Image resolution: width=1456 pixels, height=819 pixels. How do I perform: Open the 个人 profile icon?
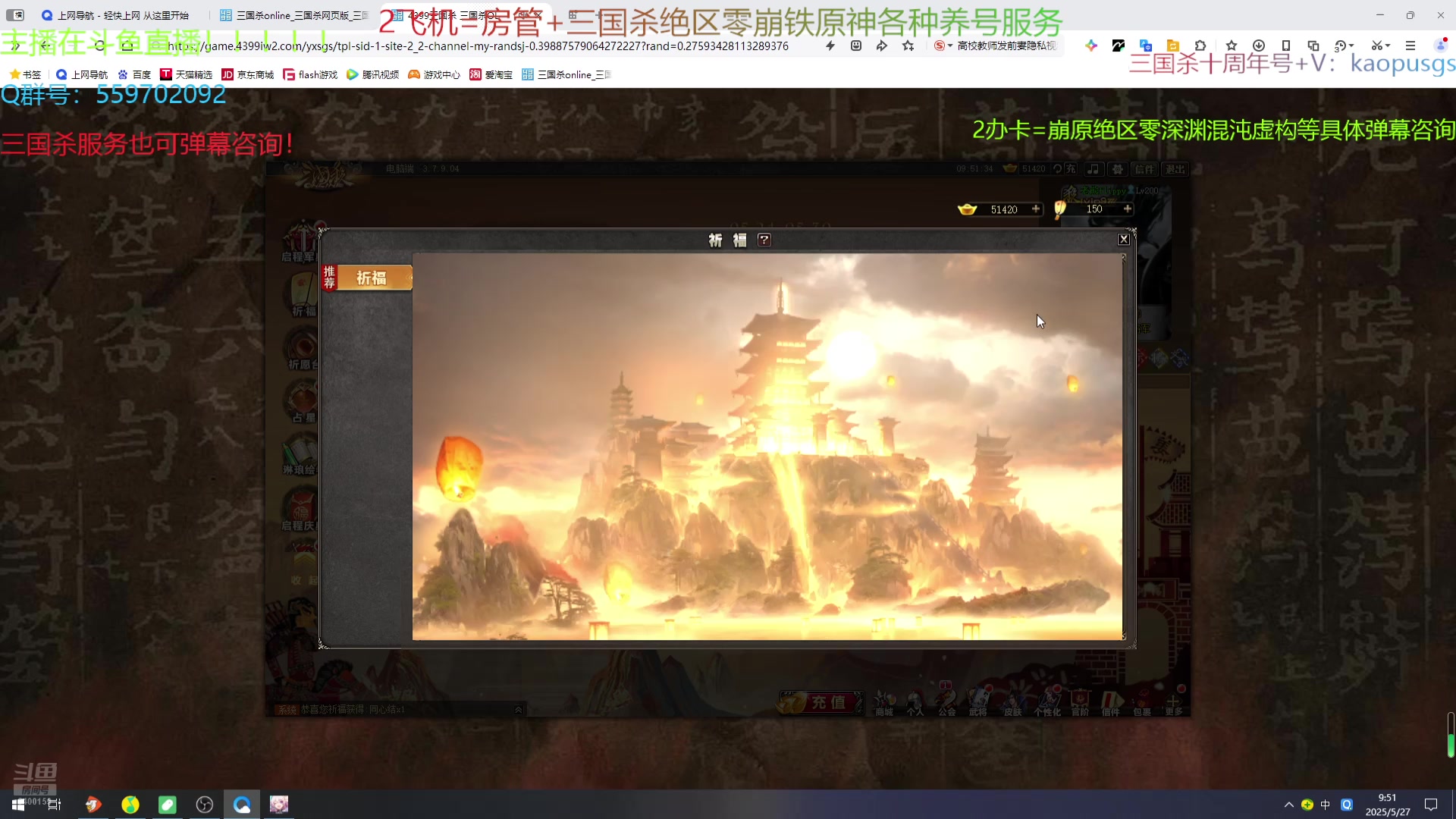tap(915, 703)
